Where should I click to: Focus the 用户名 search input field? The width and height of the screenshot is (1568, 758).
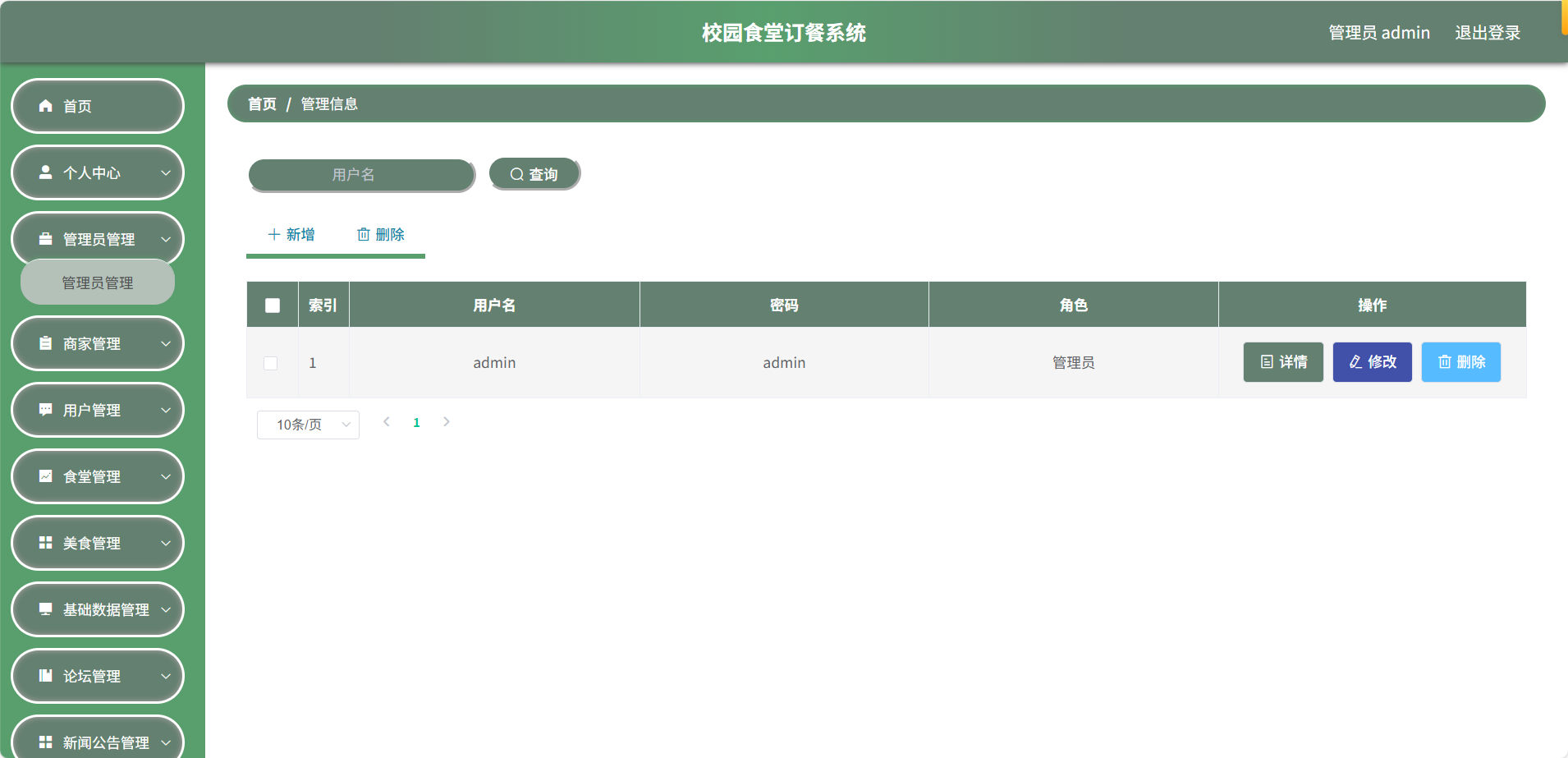(x=361, y=175)
